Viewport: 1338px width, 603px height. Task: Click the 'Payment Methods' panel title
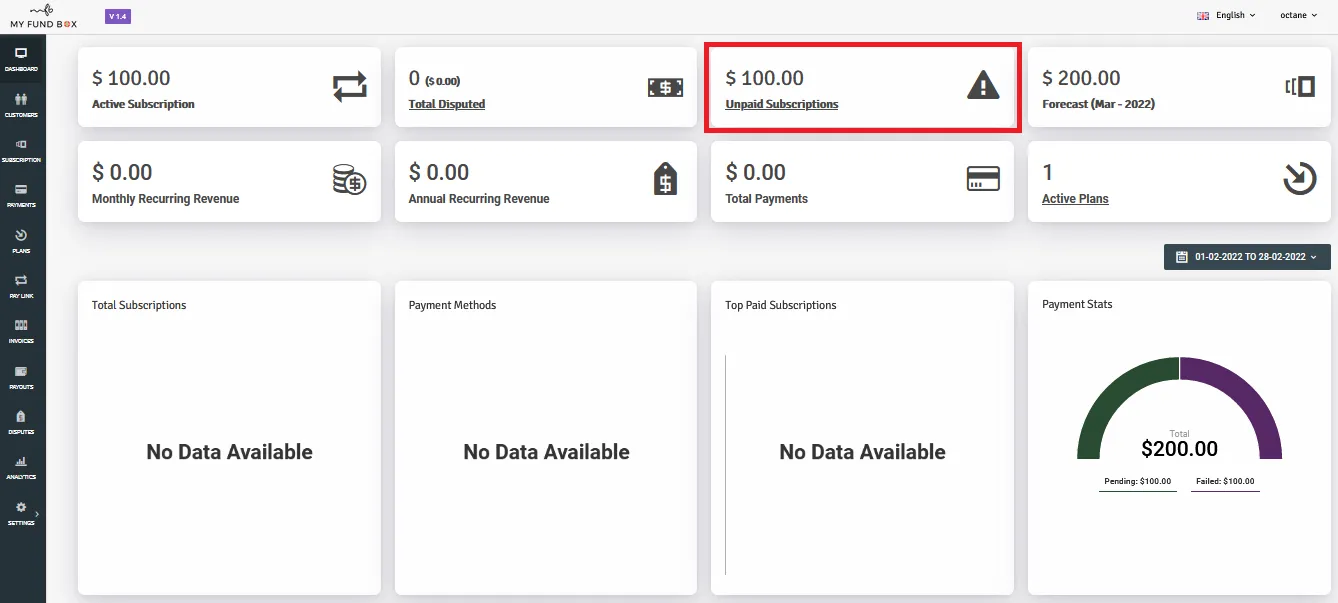pyautogui.click(x=452, y=305)
